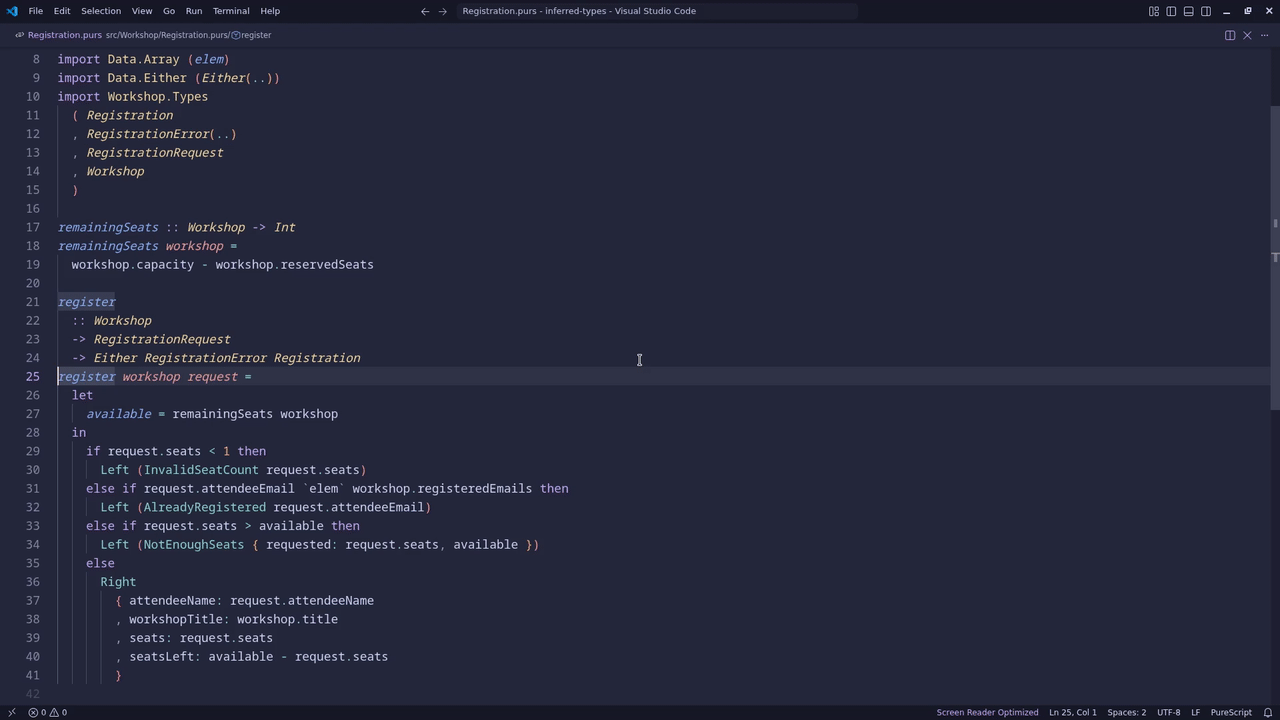Click 'Workshop.Types' import on line 10
1280x720 pixels.
click(158, 97)
